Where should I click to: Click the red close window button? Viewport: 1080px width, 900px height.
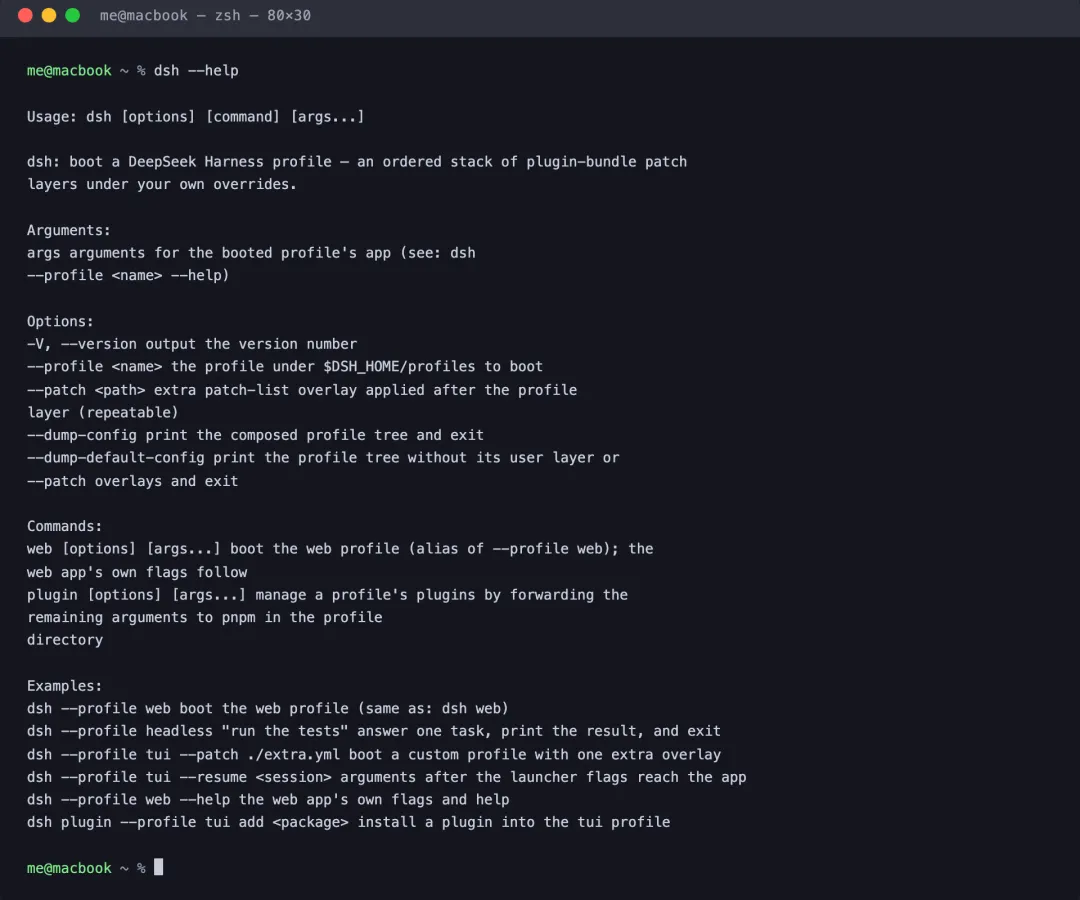(25, 15)
